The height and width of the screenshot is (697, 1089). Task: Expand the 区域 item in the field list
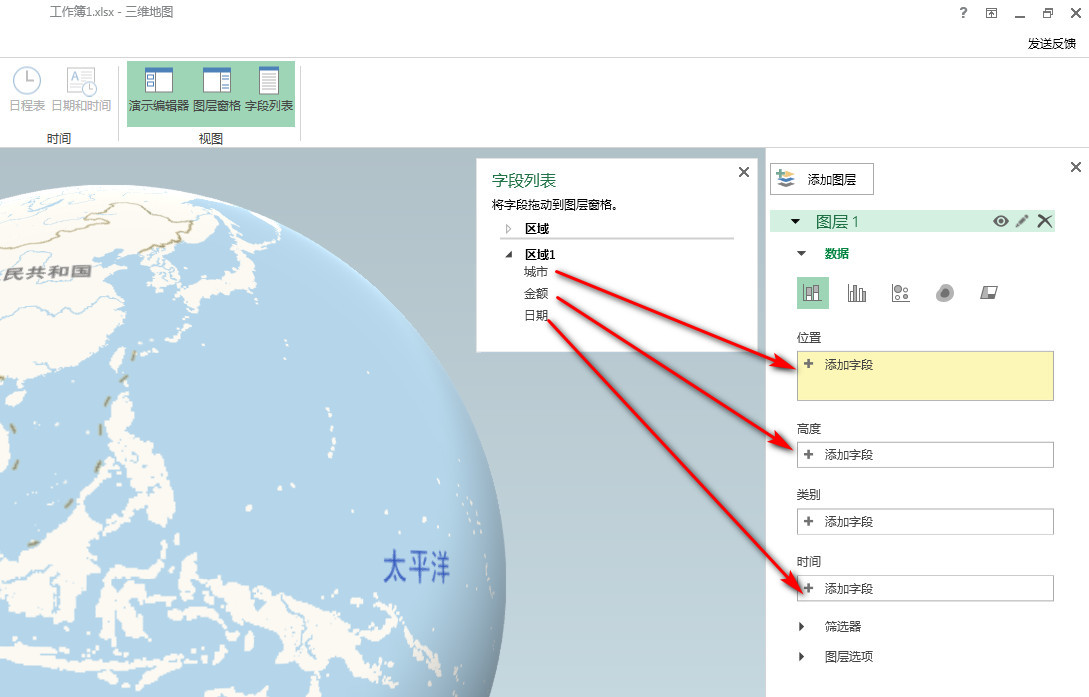click(x=510, y=228)
